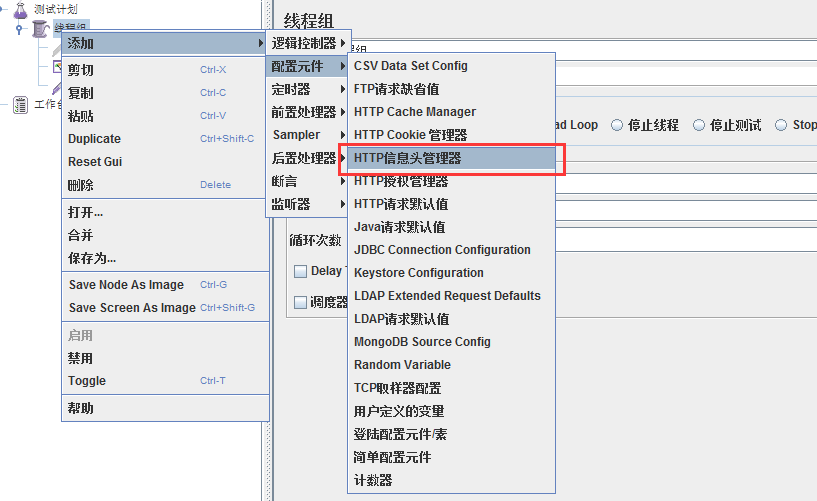Choose 帮助 from the context menu
817x501 pixels.
pos(165,408)
